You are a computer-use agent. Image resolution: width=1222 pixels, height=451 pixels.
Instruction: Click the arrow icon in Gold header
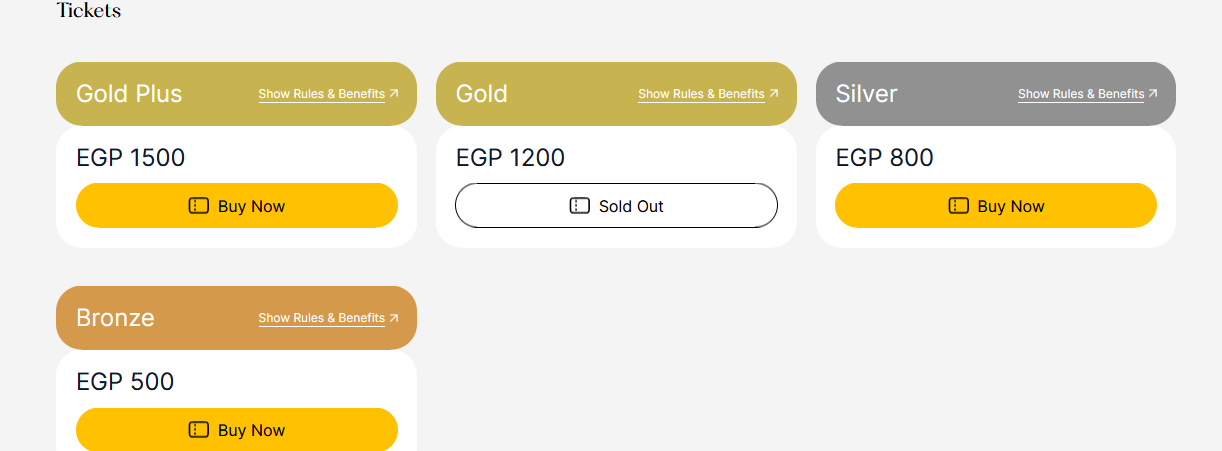point(774,94)
